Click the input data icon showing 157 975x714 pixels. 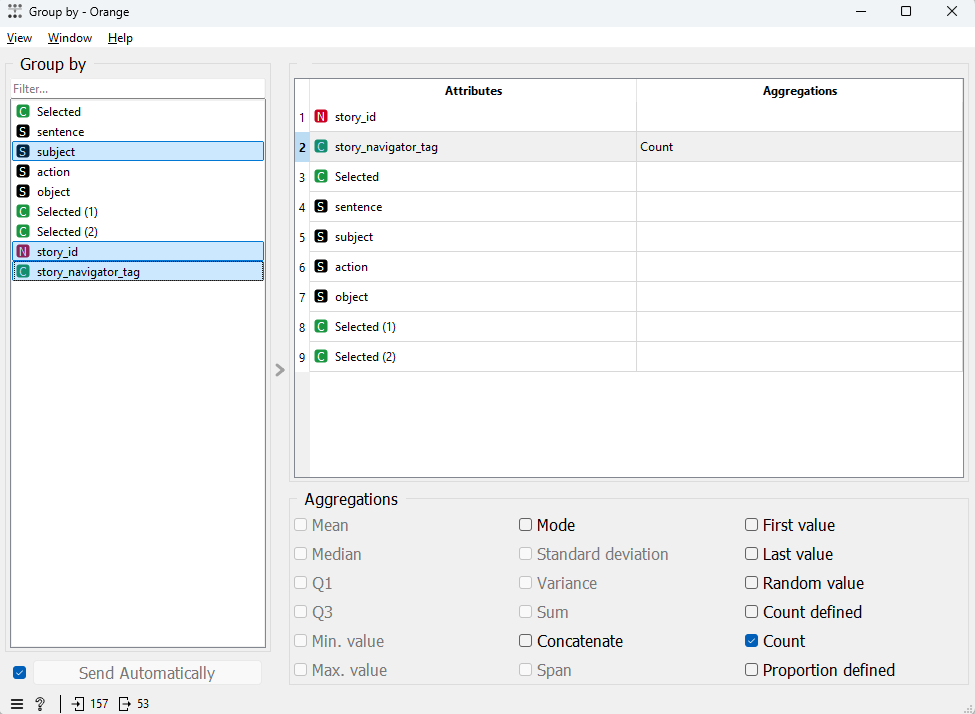coord(78,703)
